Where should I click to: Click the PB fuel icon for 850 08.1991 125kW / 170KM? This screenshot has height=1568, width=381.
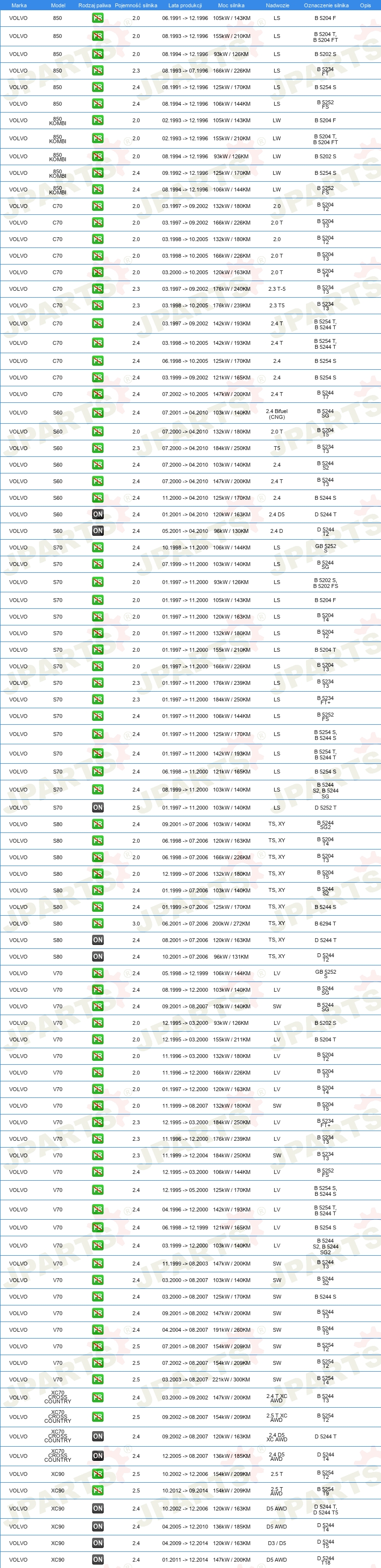point(97,87)
